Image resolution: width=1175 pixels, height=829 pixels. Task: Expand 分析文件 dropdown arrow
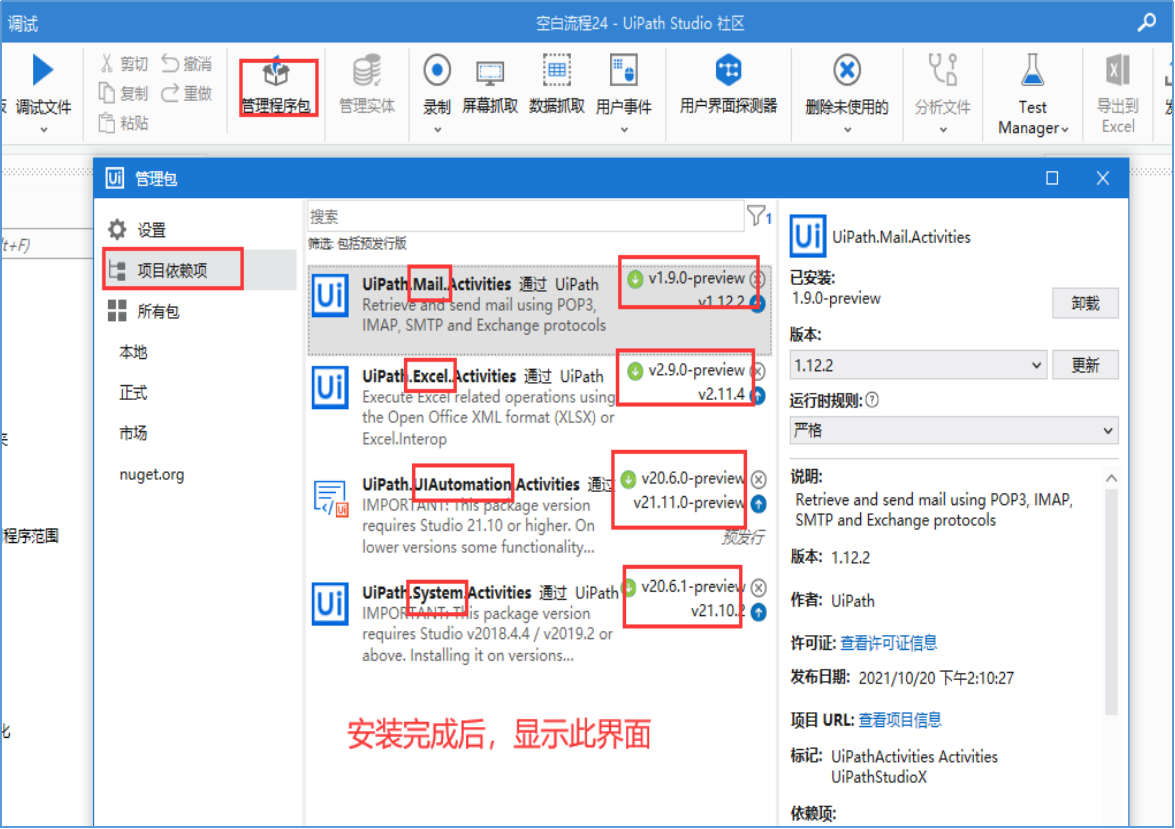pyautogui.click(x=943, y=130)
